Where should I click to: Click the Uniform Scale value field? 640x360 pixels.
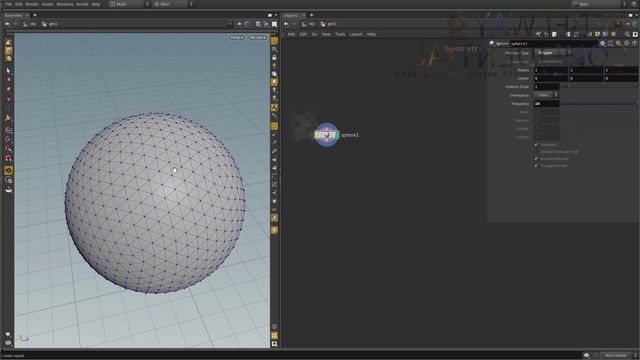pos(547,87)
